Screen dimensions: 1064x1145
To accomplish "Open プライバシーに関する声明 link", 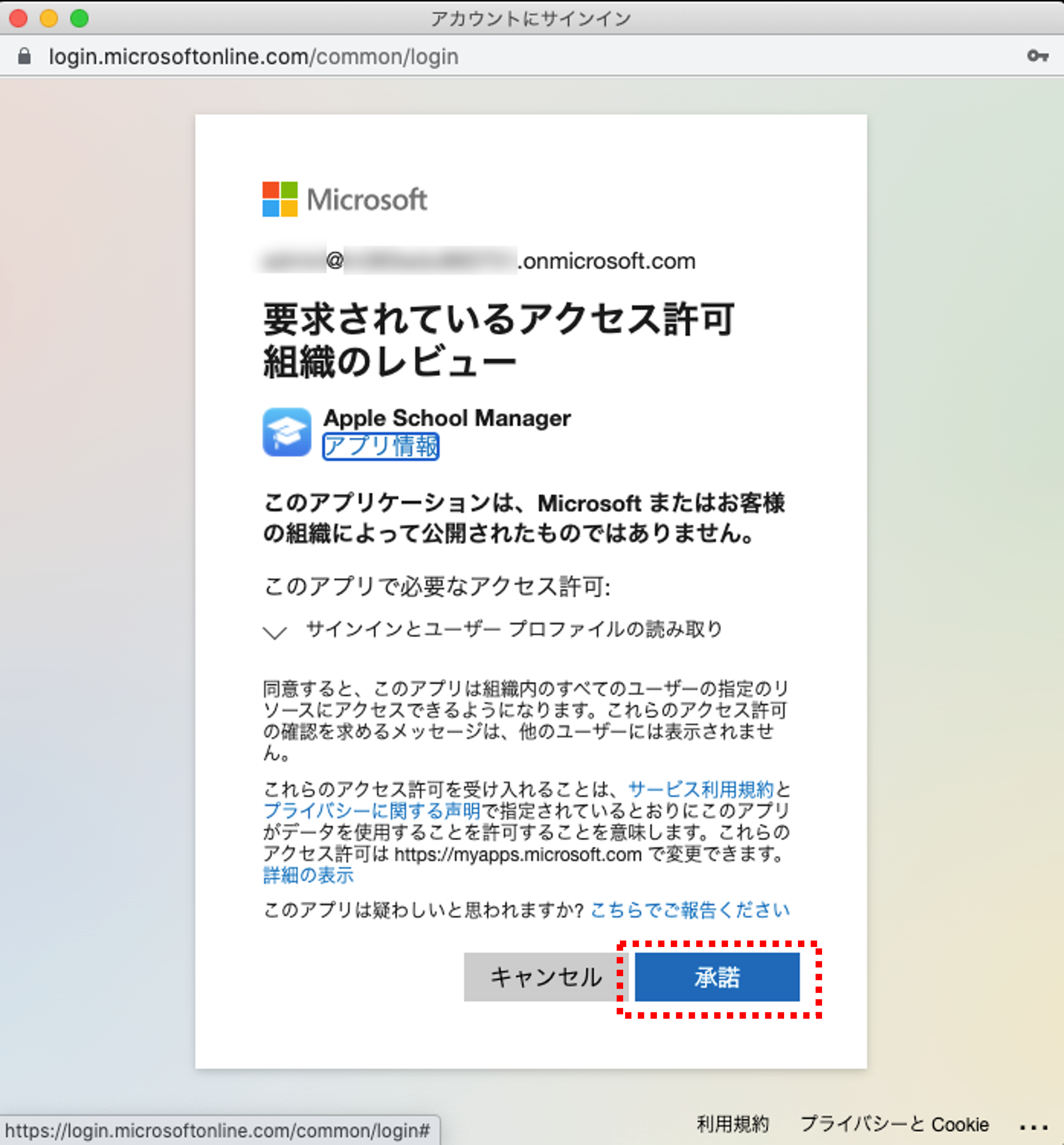I will (372, 811).
